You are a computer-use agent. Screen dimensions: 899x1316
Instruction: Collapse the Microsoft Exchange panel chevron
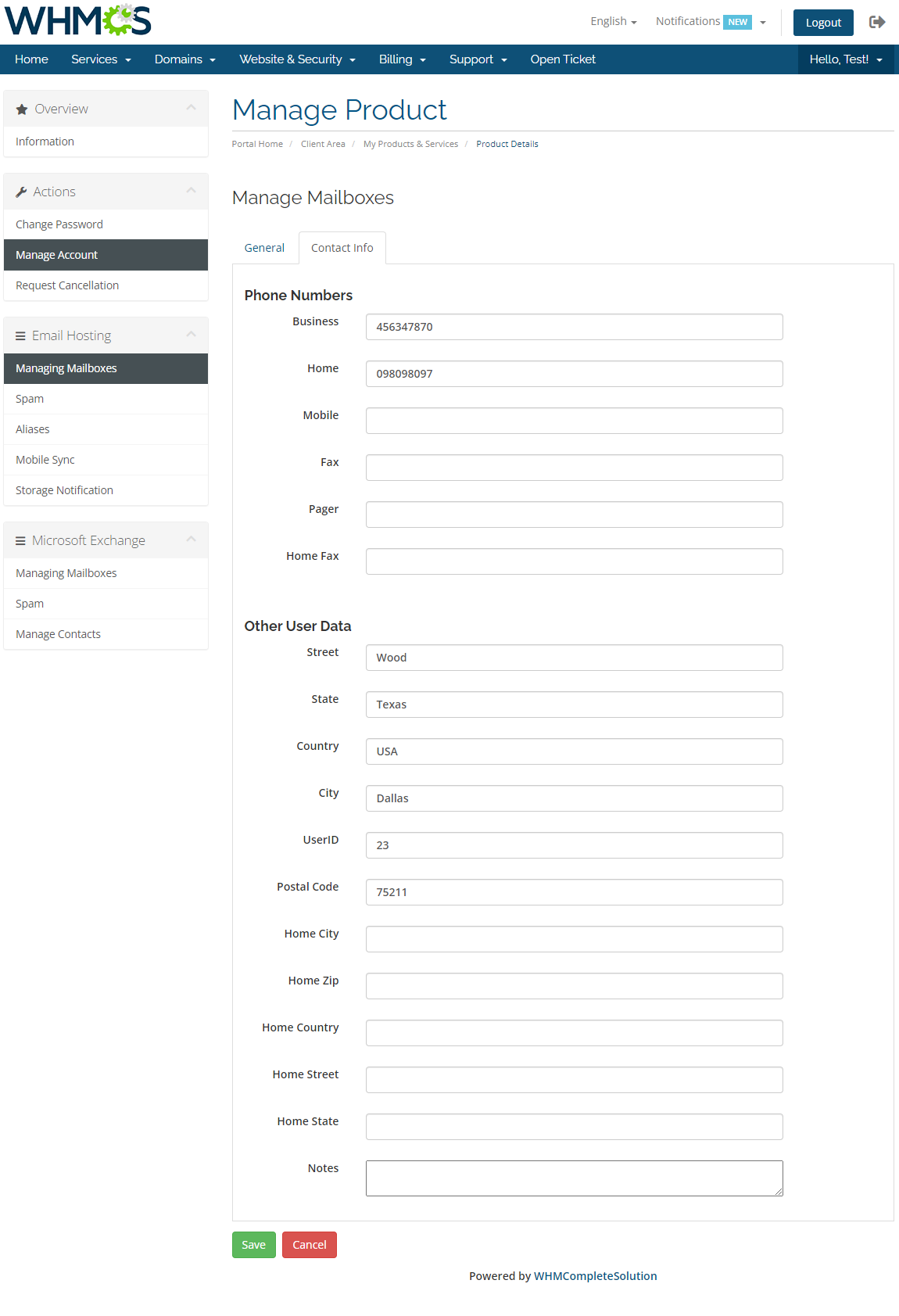point(191,540)
